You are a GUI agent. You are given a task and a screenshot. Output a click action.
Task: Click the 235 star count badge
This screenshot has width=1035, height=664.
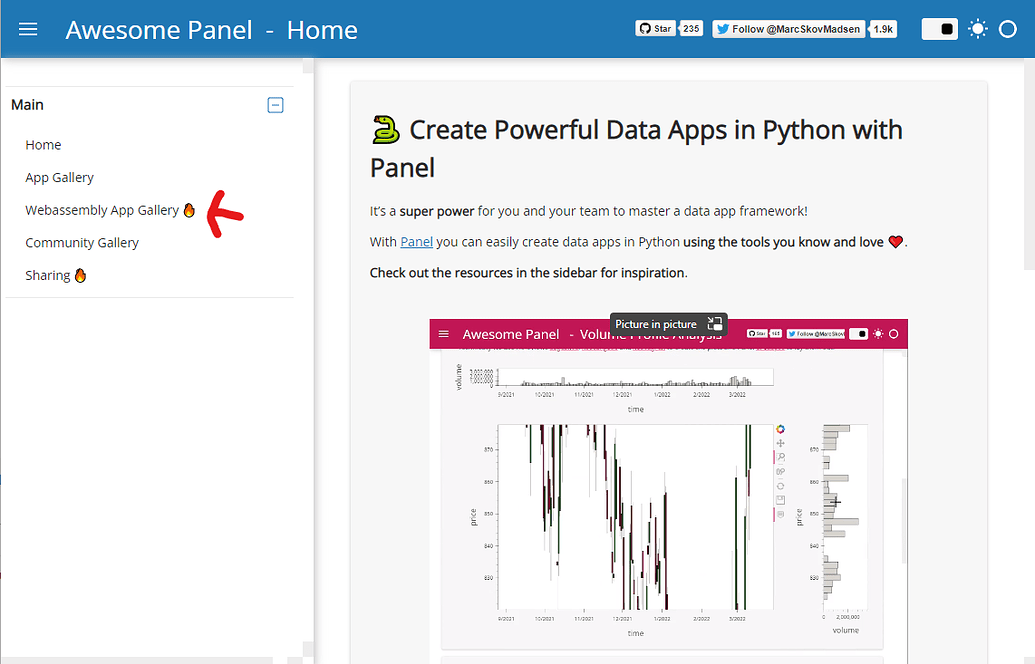tap(692, 28)
